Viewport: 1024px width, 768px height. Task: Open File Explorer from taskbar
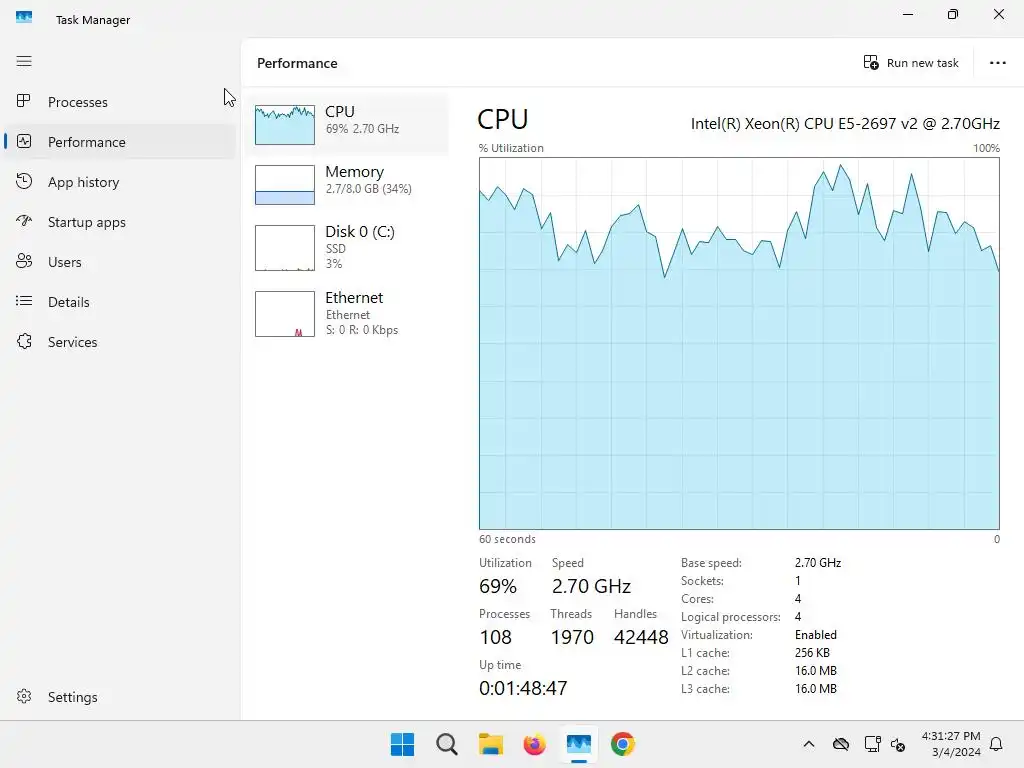[490, 744]
